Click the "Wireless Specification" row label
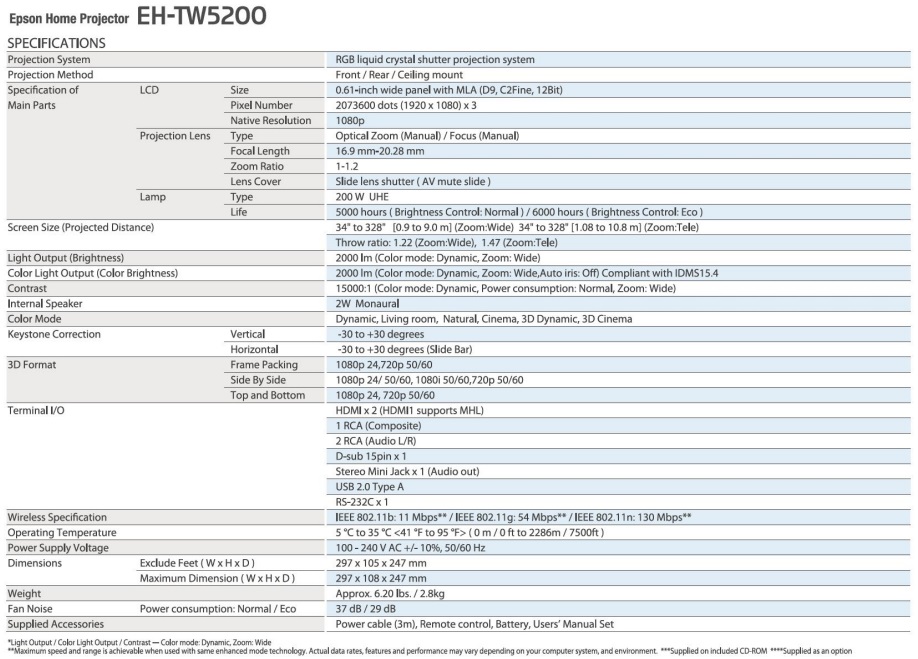 [x=57, y=517]
